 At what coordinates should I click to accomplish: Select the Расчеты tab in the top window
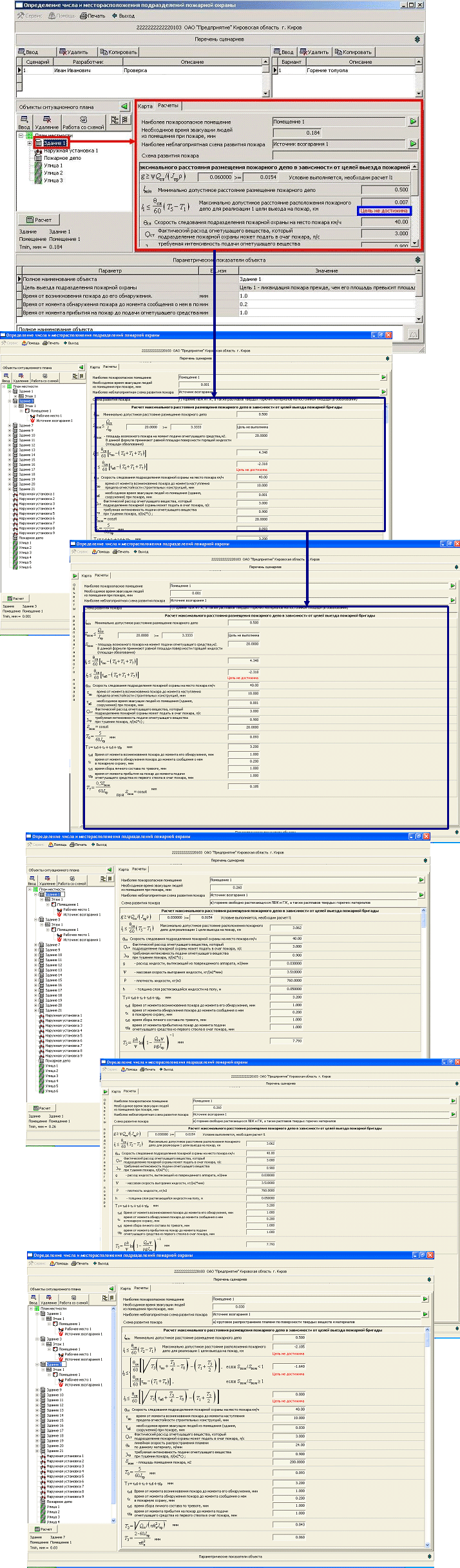point(168,105)
